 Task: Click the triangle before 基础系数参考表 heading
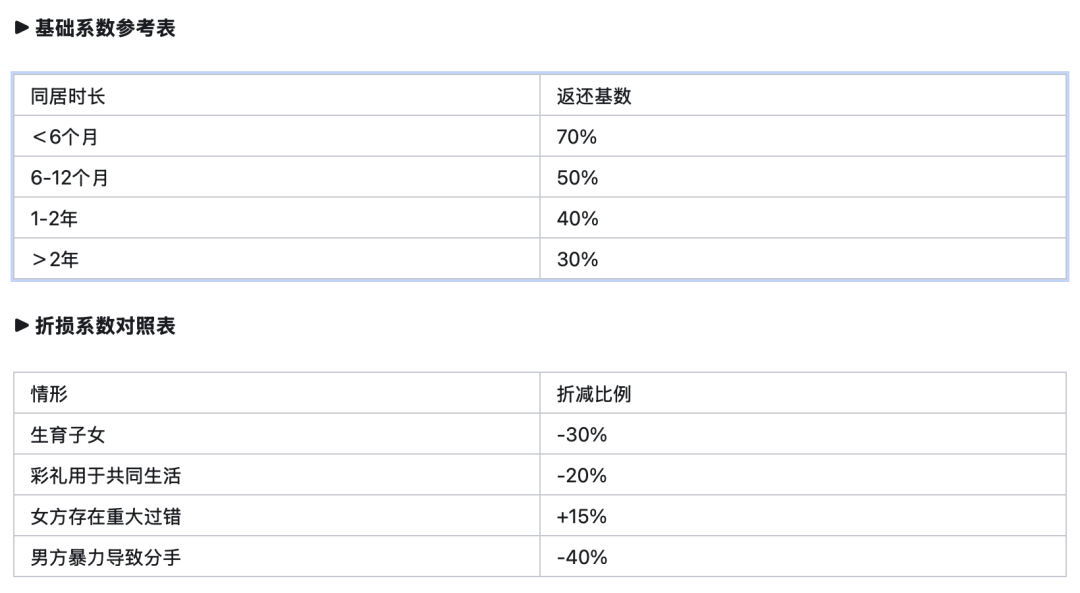(x=22, y=29)
